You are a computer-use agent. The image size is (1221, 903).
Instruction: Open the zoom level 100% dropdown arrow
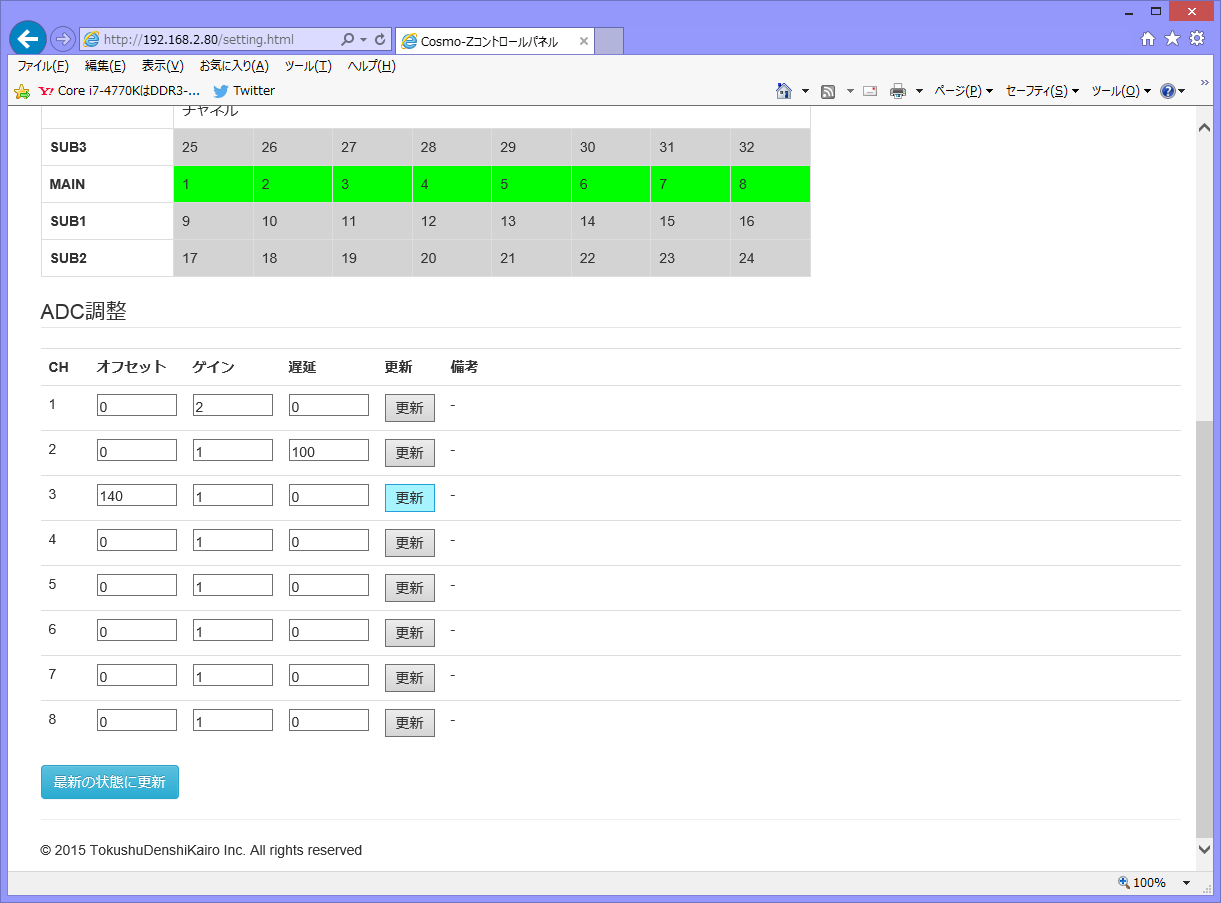[1186, 883]
